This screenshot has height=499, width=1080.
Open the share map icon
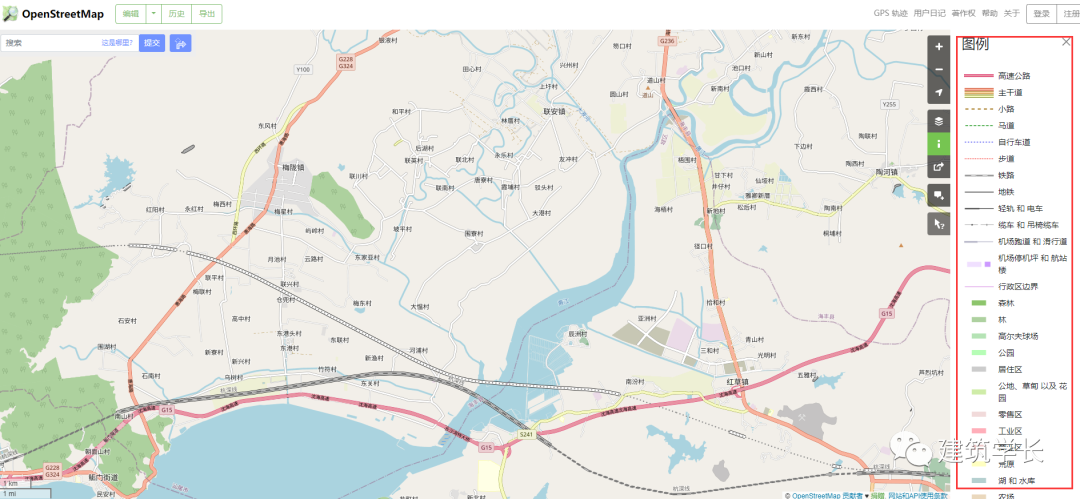point(938,167)
